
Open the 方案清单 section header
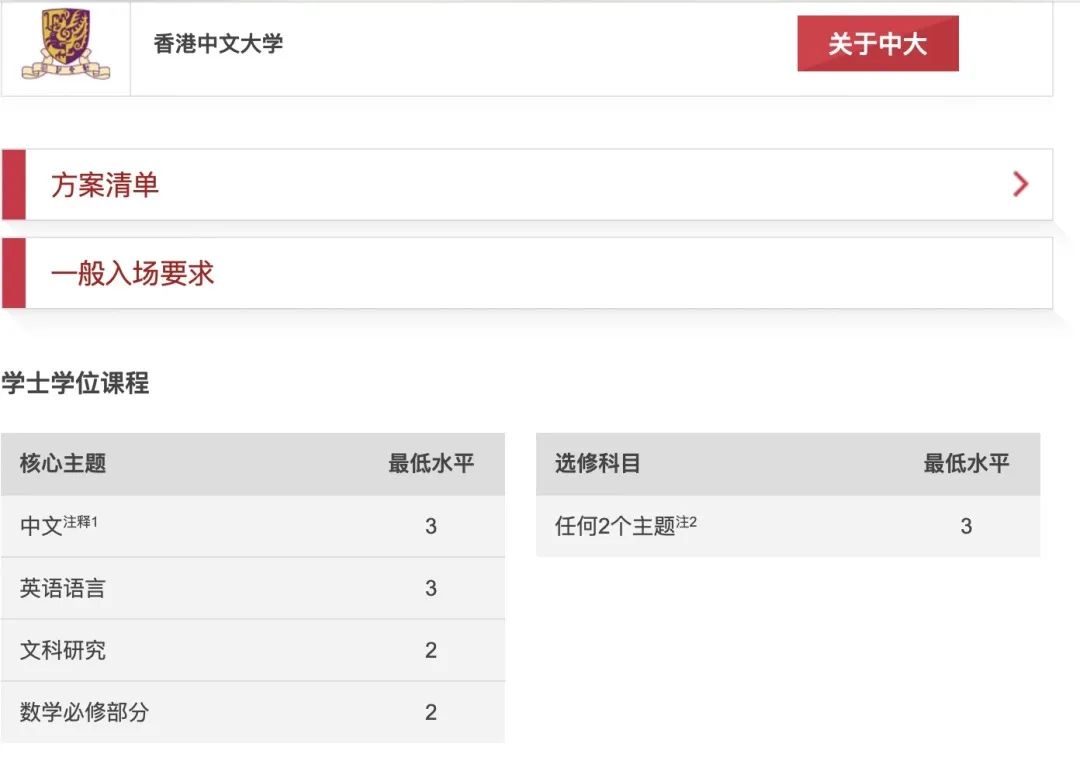(527, 185)
